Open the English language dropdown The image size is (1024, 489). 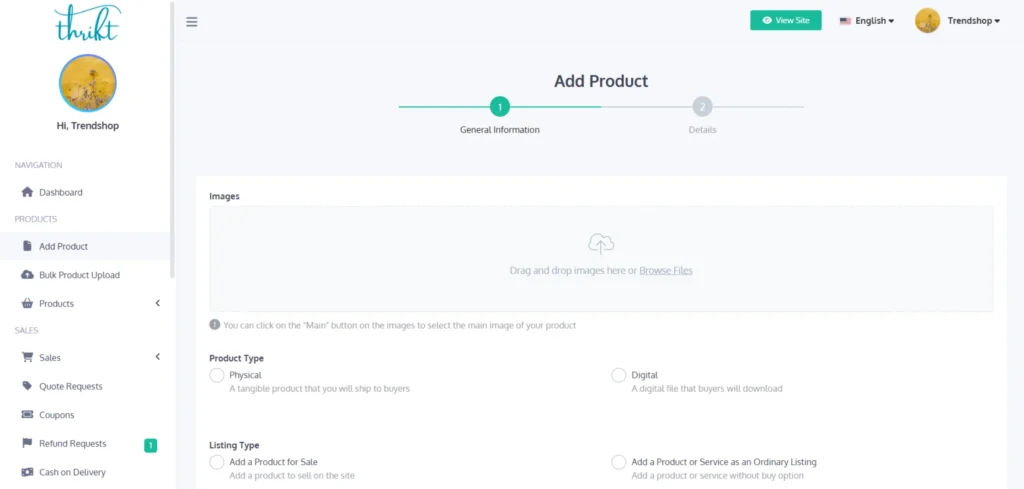pyautogui.click(x=866, y=20)
